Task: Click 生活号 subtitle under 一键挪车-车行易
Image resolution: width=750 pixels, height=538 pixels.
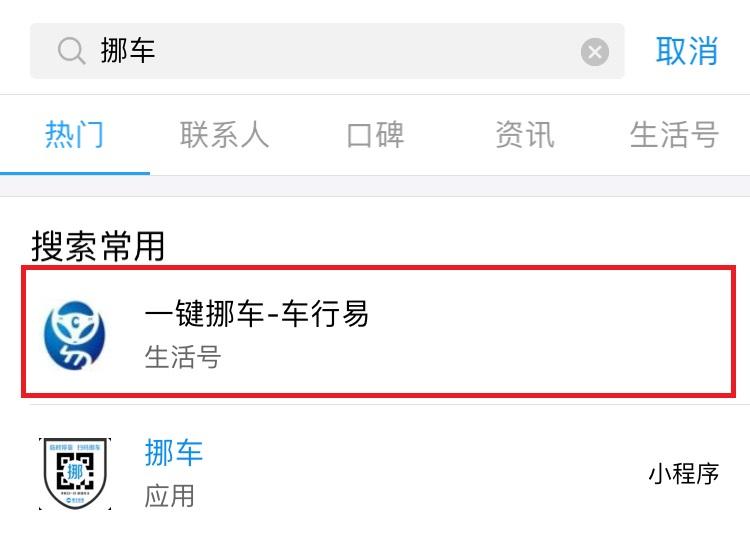Action: pos(183,357)
